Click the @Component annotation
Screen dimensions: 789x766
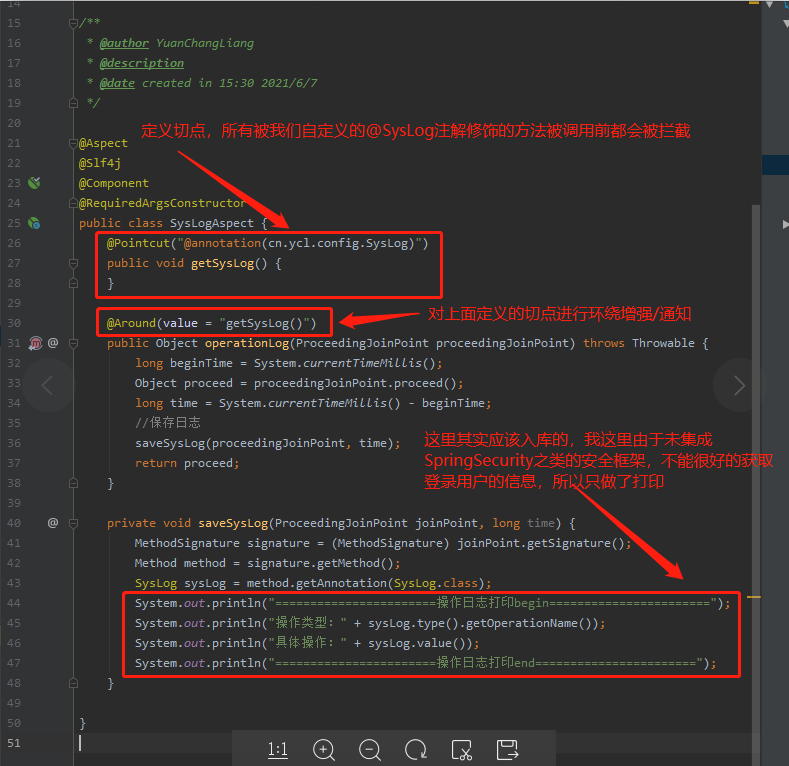click(114, 183)
